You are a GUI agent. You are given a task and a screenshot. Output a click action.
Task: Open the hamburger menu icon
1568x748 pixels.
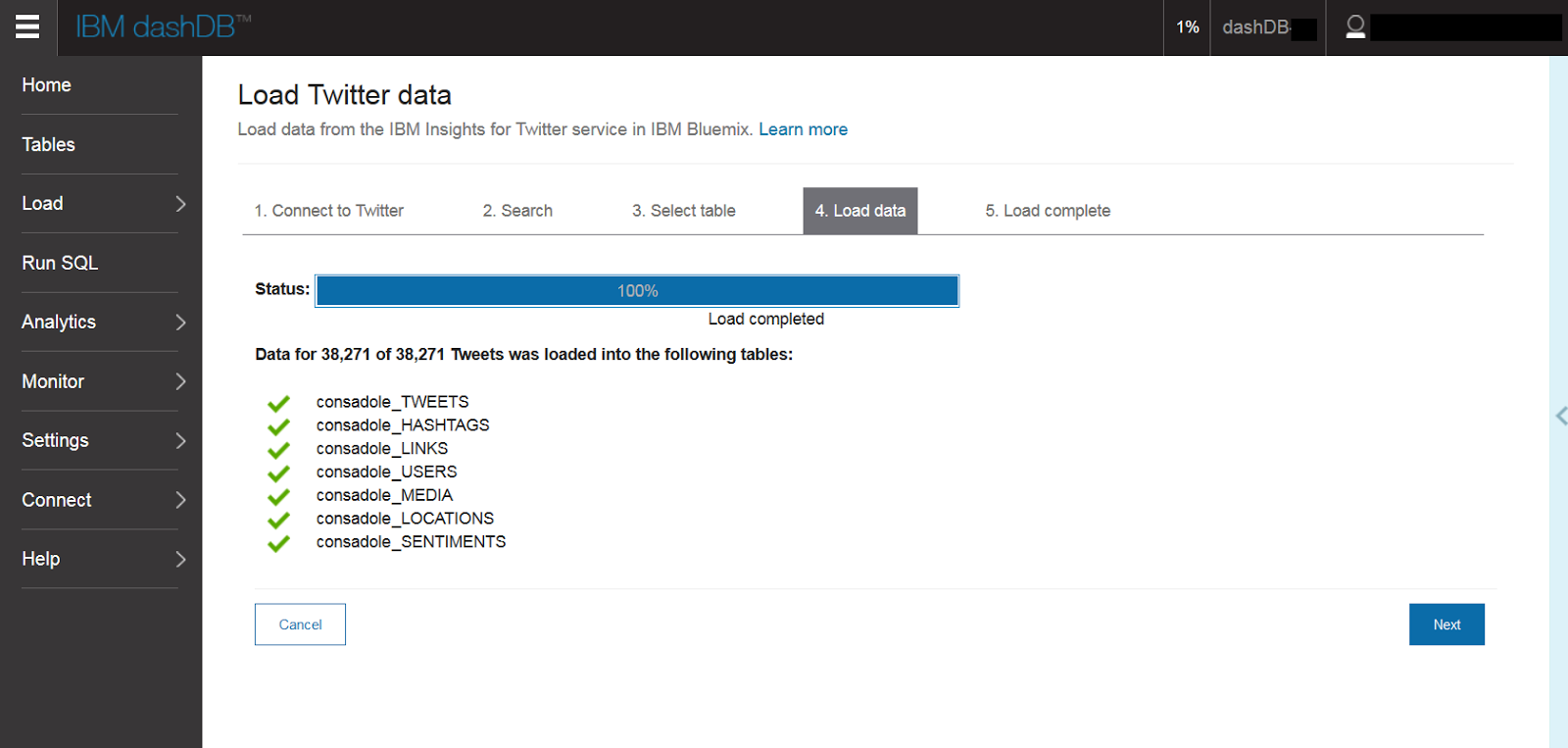27,27
